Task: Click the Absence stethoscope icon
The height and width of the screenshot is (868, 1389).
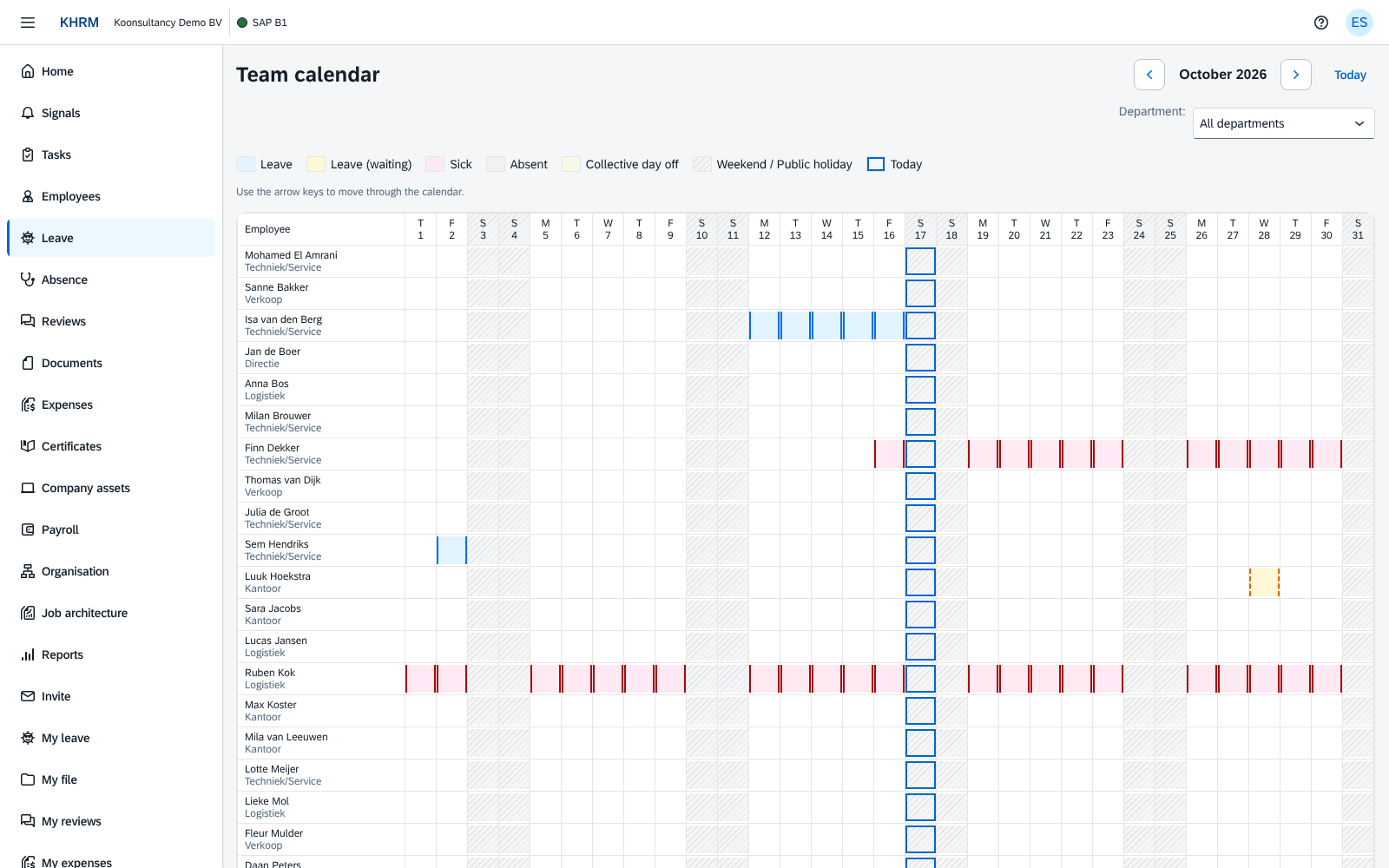Action: [28, 279]
